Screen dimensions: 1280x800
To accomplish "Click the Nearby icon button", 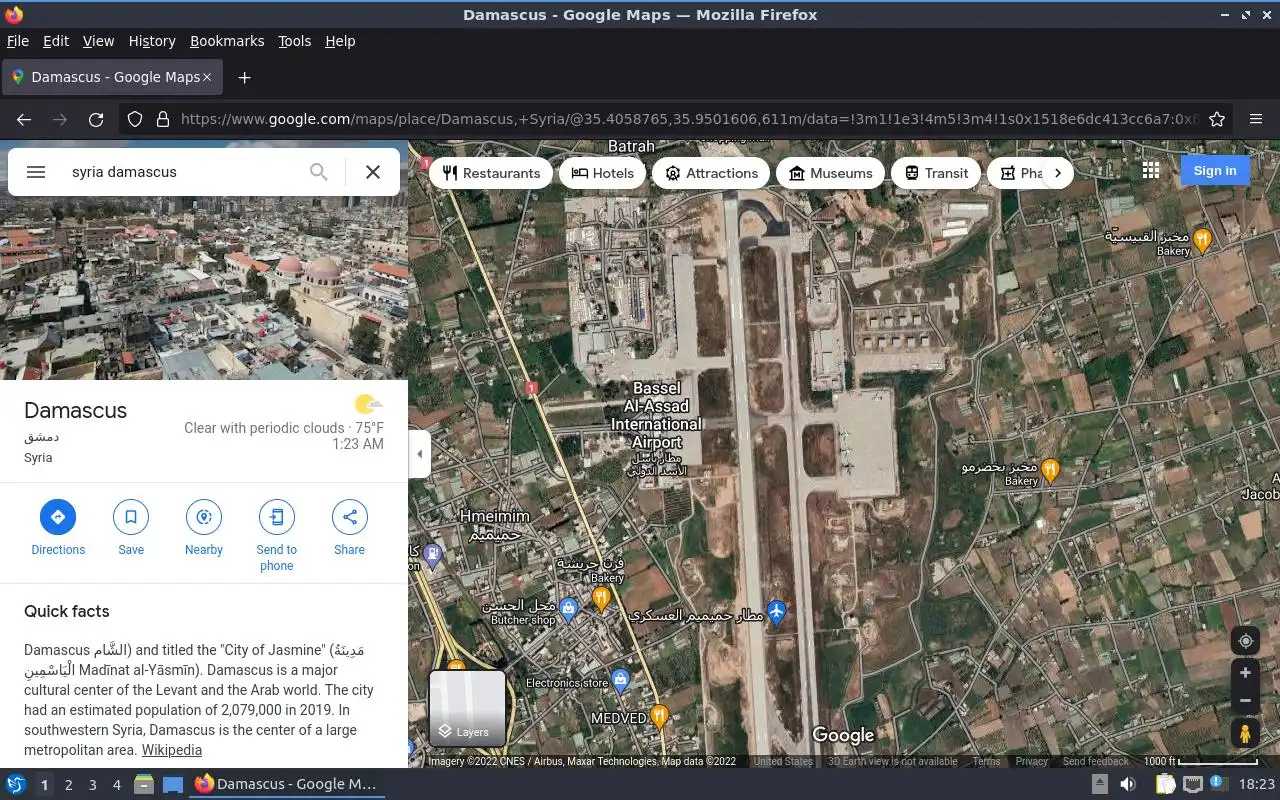I will tap(204, 517).
